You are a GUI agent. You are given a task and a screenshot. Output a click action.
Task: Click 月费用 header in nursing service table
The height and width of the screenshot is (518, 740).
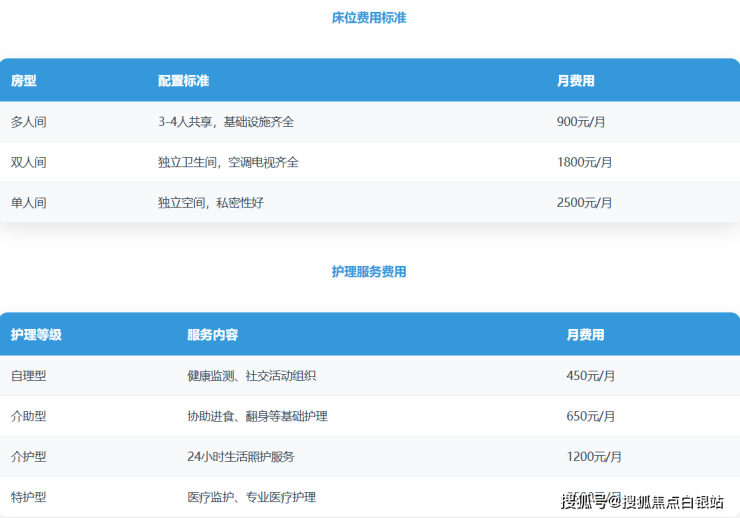coord(585,335)
